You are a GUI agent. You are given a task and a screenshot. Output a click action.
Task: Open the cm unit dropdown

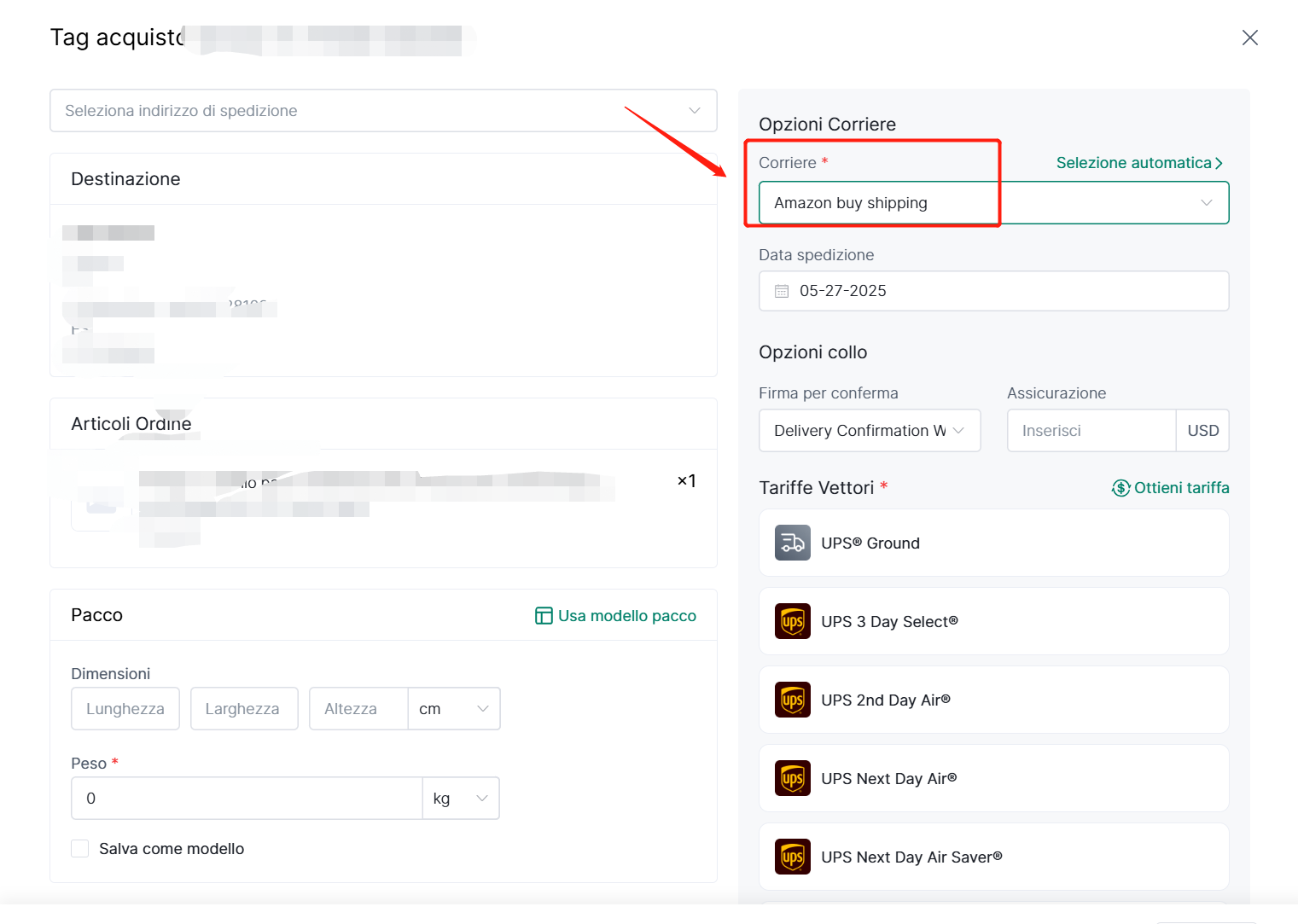pyautogui.click(x=454, y=709)
